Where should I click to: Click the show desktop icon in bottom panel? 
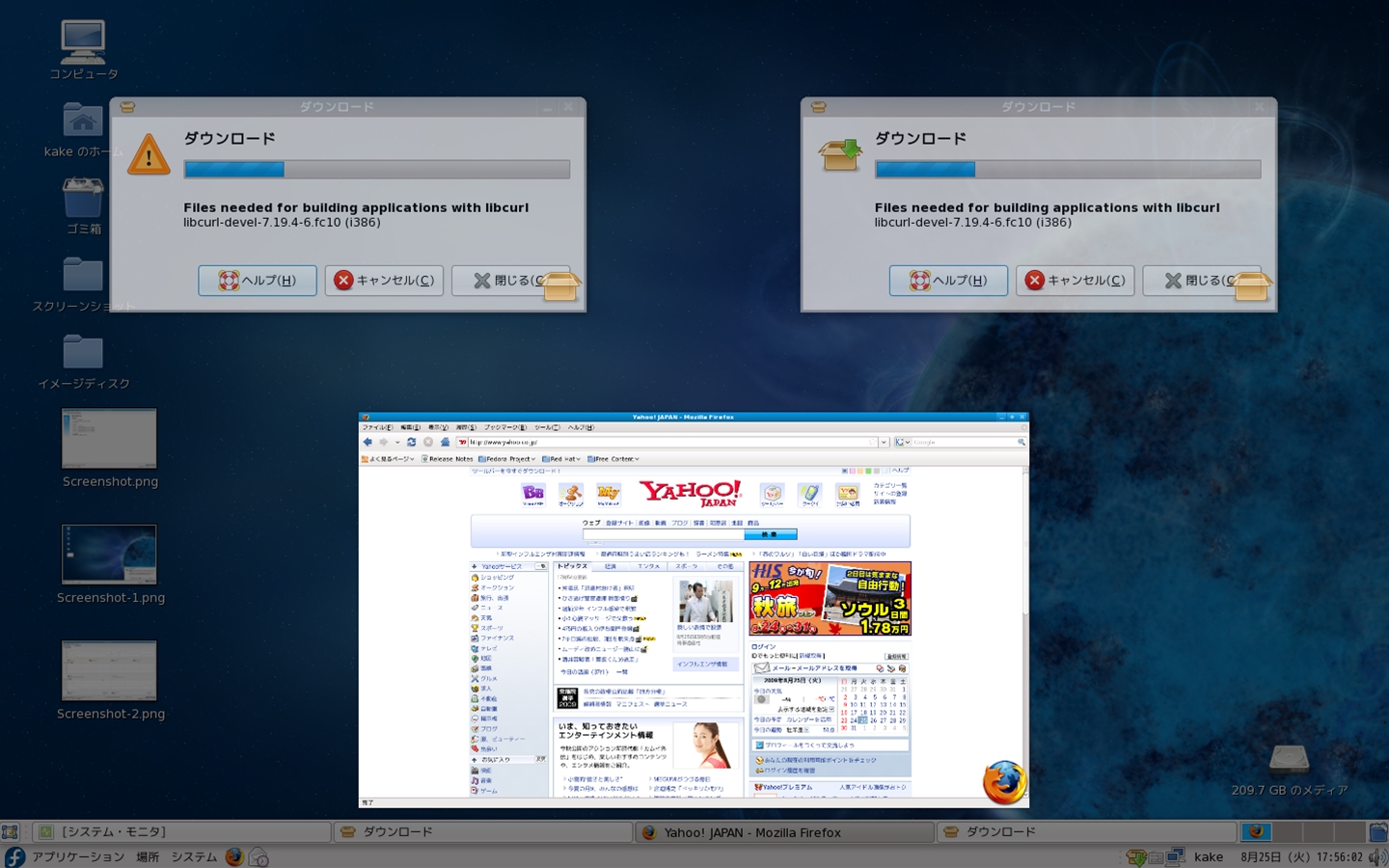click(11, 832)
